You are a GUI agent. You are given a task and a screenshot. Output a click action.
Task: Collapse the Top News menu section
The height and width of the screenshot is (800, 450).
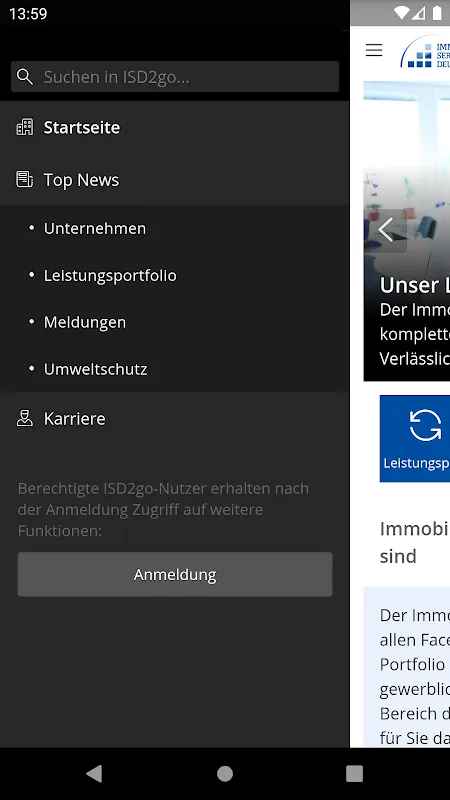(x=174, y=180)
